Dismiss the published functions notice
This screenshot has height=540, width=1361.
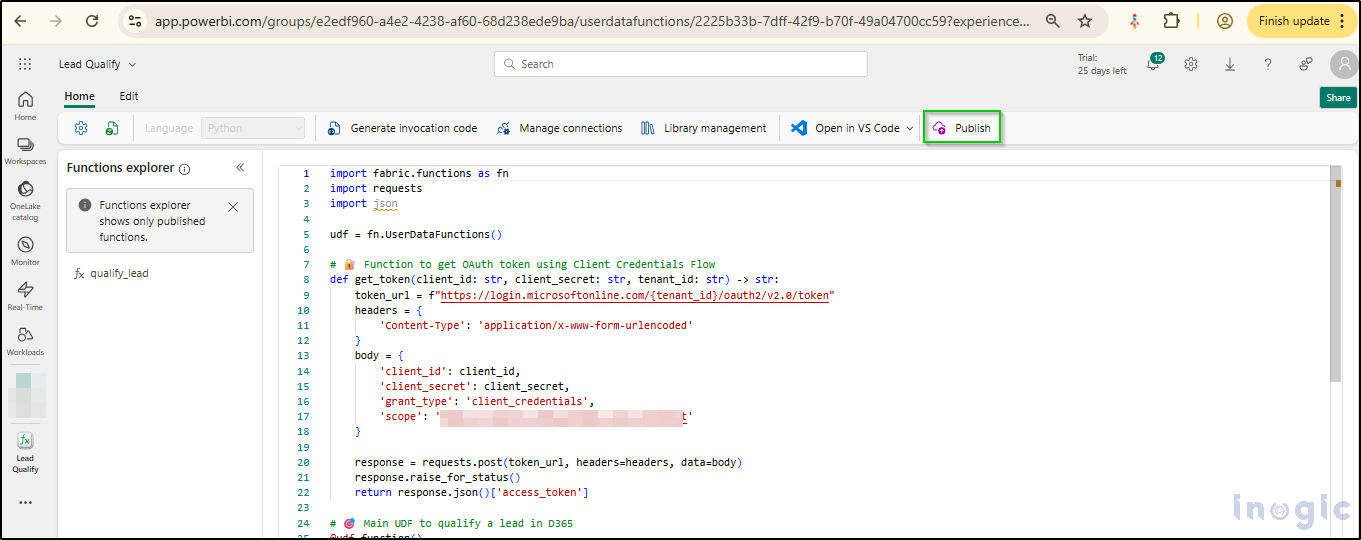point(233,207)
